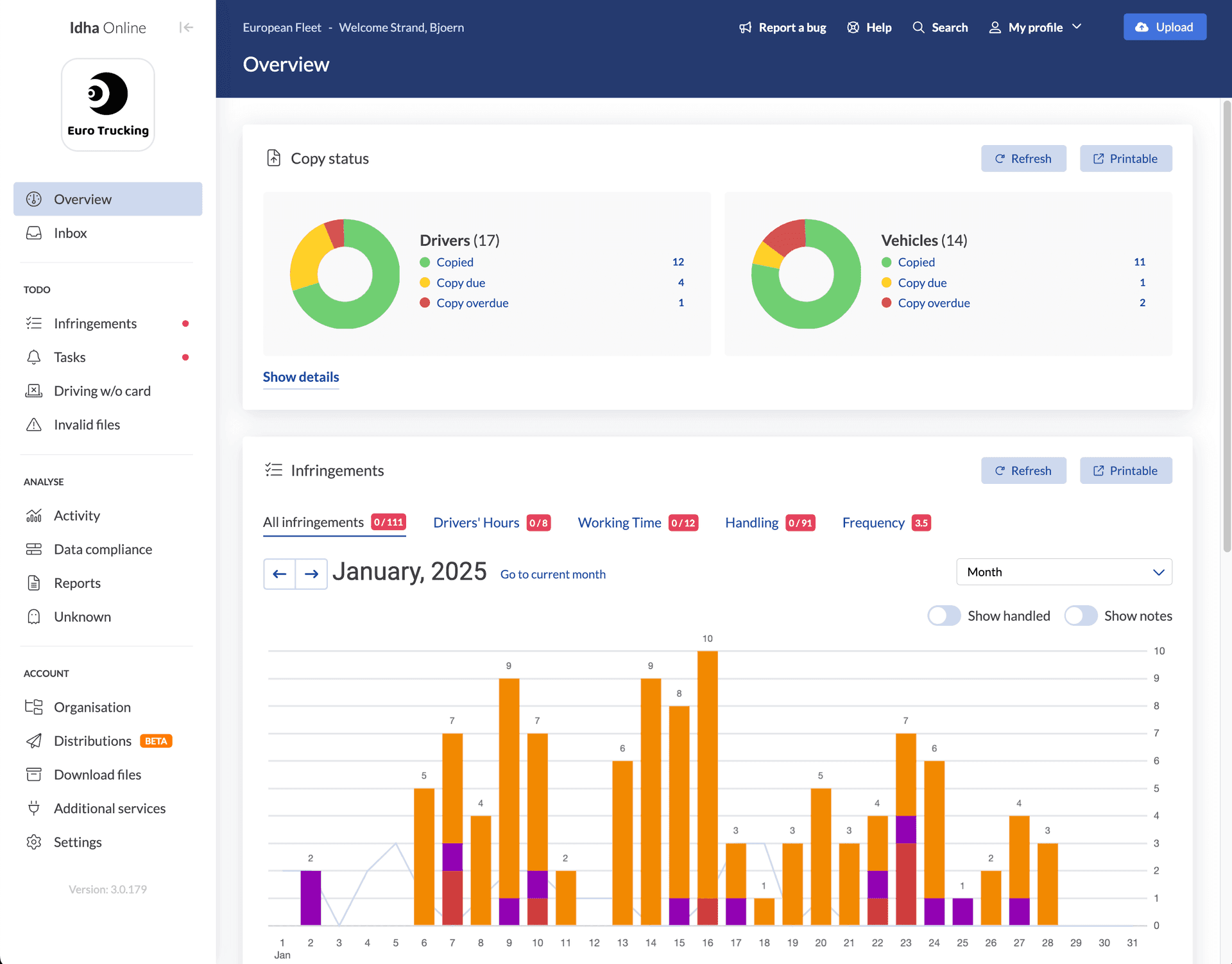
Task: Open the Settings gear icon
Action: click(x=34, y=842)
